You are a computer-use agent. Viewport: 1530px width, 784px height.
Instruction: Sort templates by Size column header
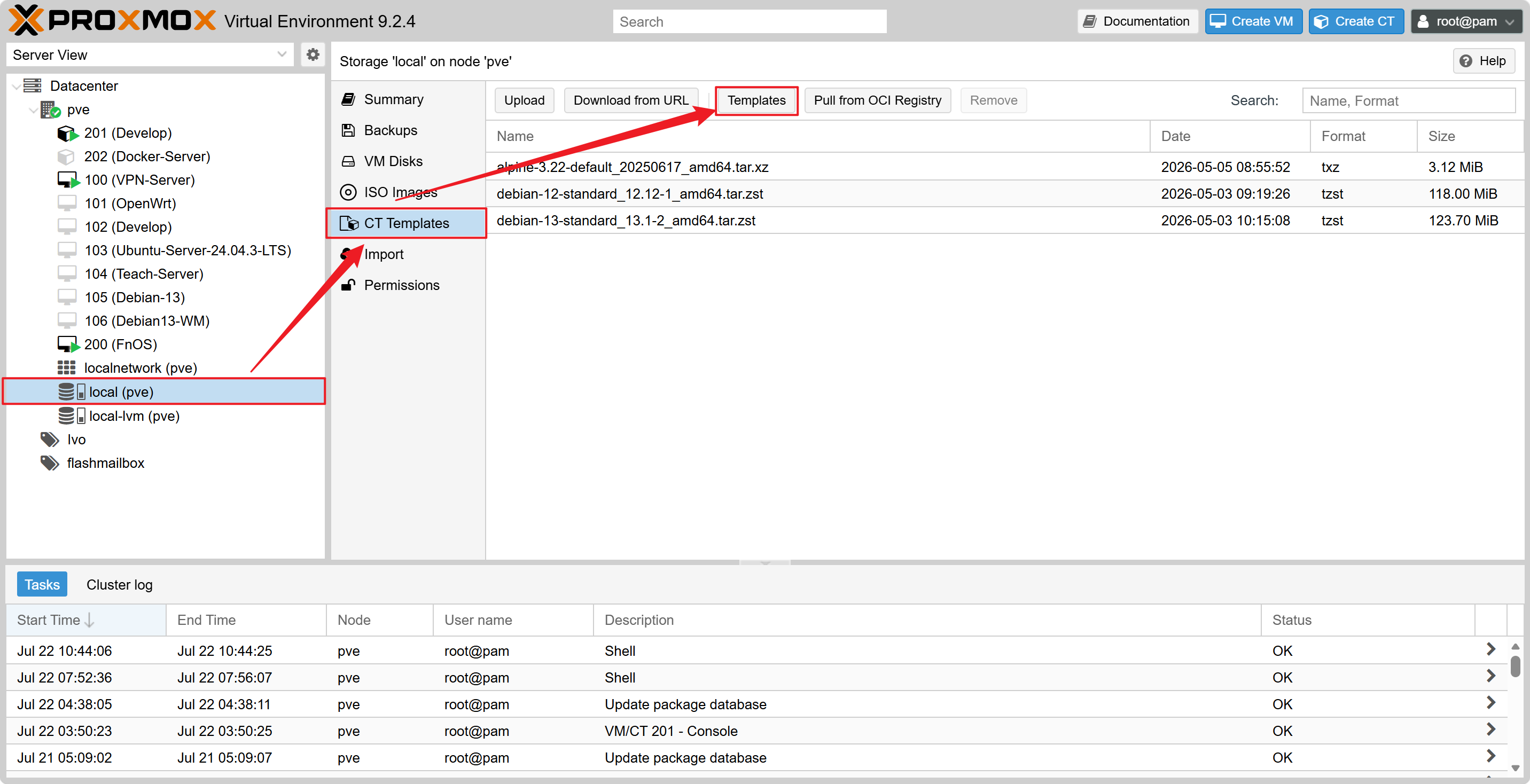(1470, 136)
